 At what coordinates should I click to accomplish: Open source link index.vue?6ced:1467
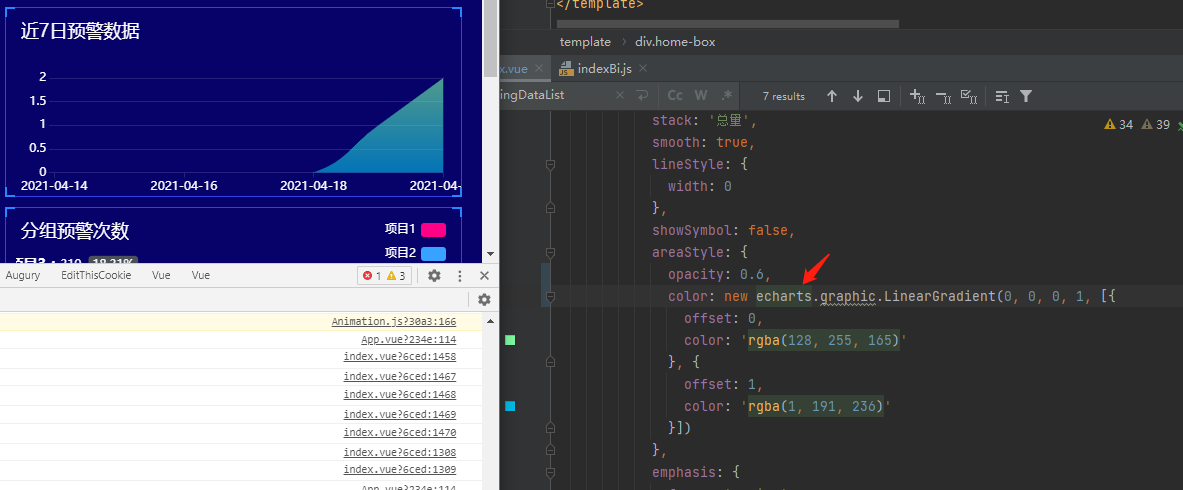pos(400,376)
